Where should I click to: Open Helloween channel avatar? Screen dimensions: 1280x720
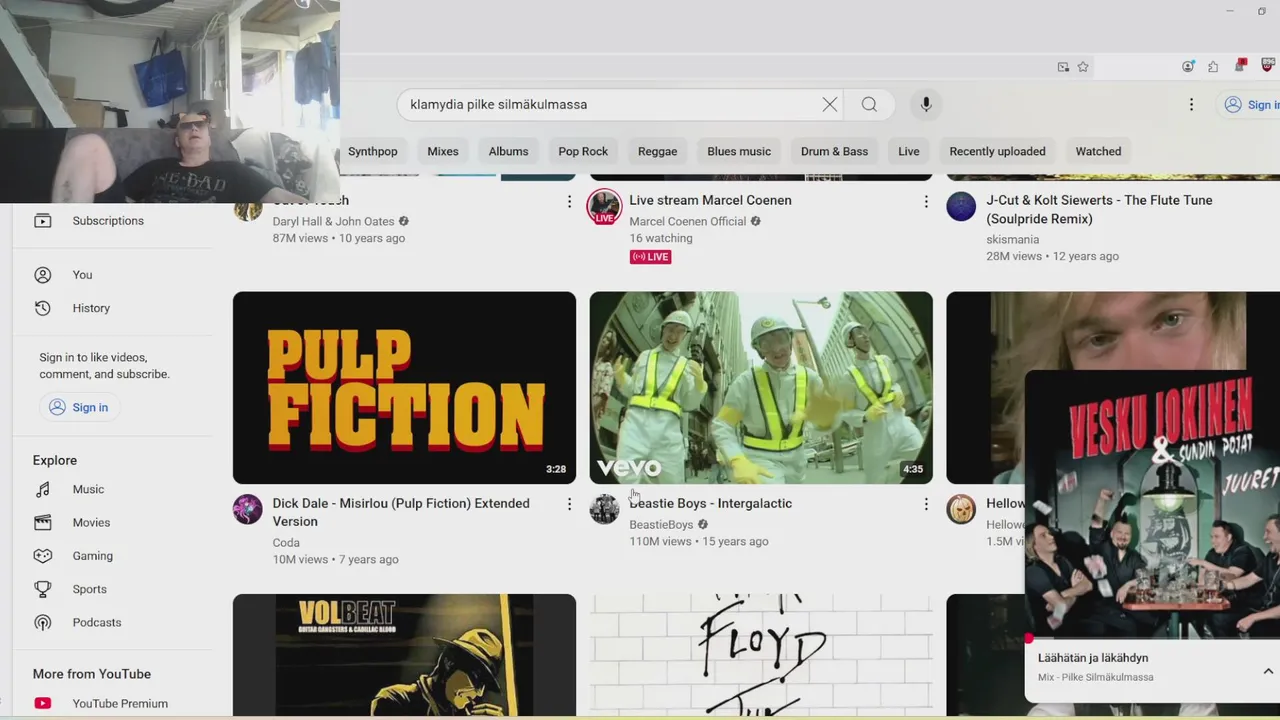coord(961,509)
